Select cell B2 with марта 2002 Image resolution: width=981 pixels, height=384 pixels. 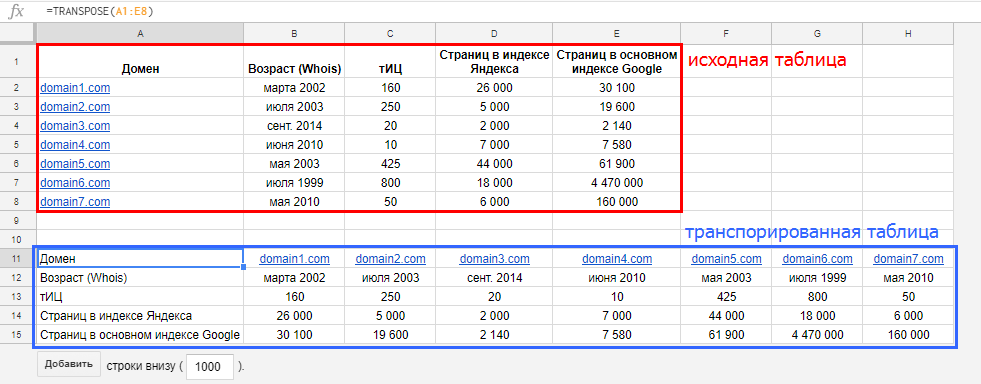pyautogui.click(x=294, y=88)
